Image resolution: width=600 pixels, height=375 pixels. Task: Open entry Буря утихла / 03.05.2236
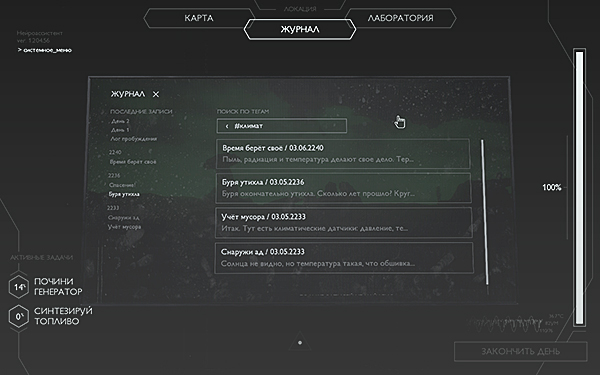coord(343,188)
